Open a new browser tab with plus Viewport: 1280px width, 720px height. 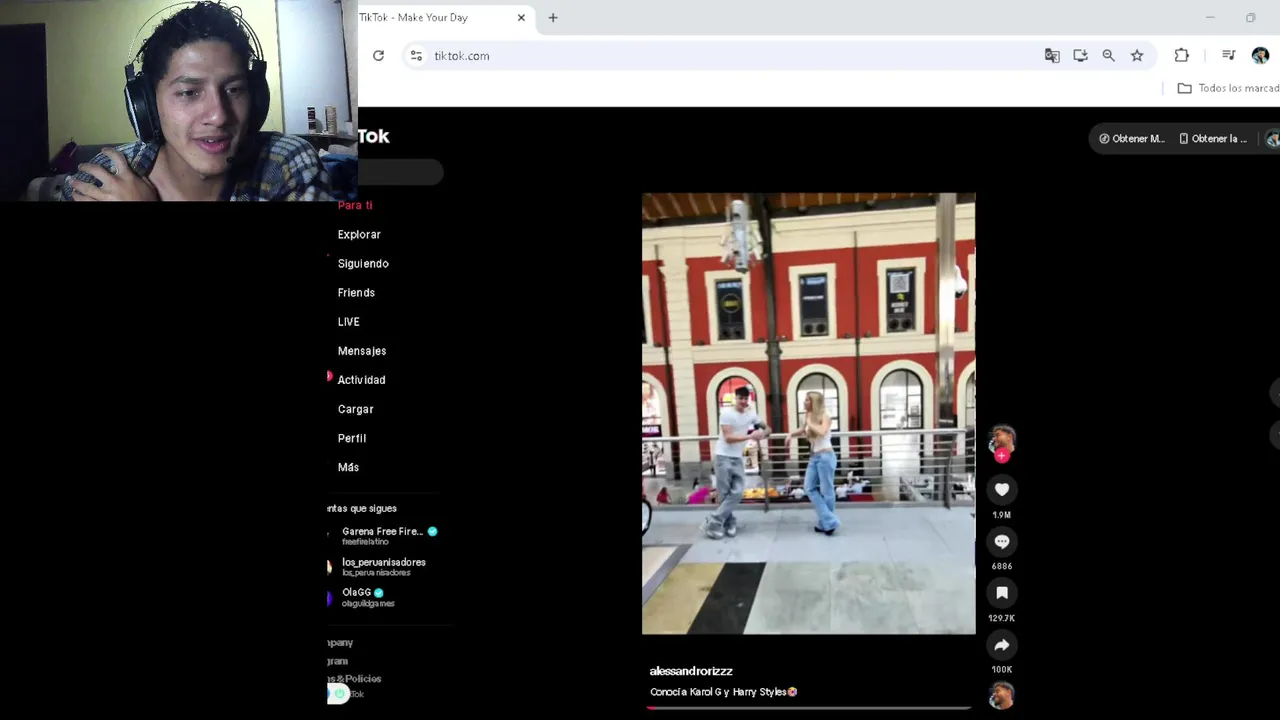[x=552, y=17]
